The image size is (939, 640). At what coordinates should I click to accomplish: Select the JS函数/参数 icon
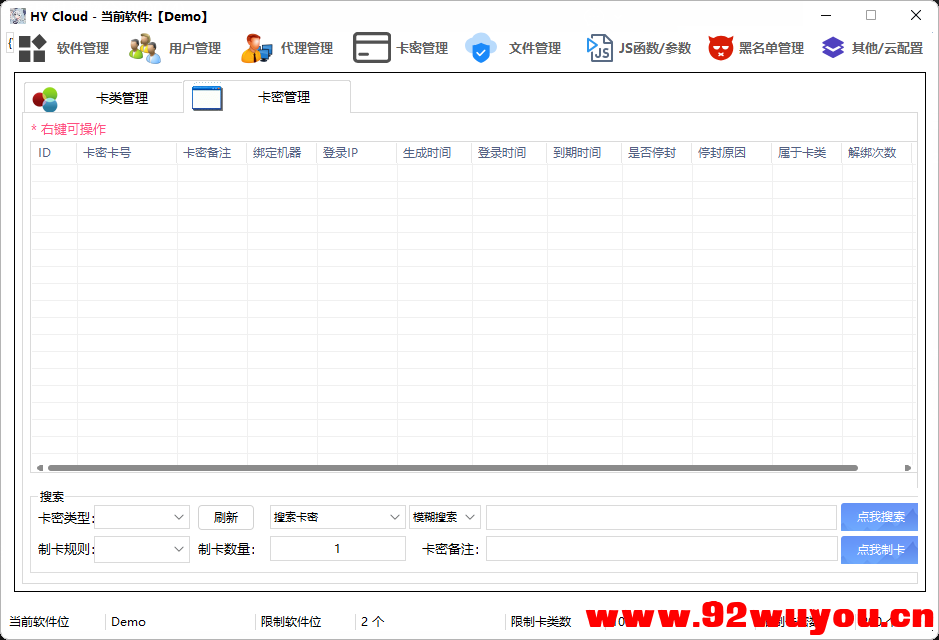pyautogui.click(x=600, y=47)
